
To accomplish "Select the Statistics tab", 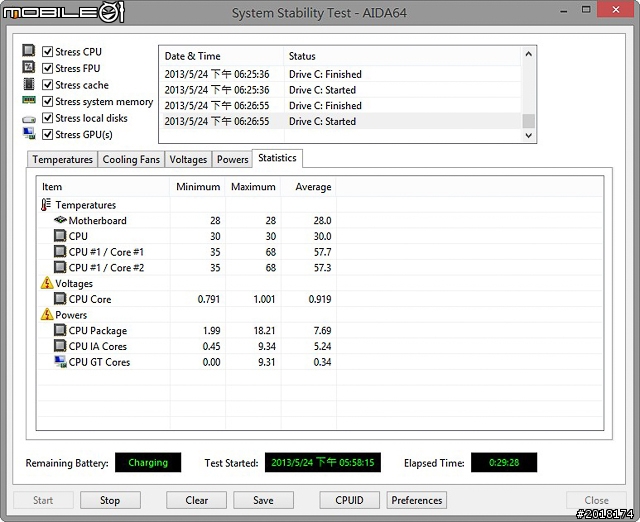I will pos(277,158).
